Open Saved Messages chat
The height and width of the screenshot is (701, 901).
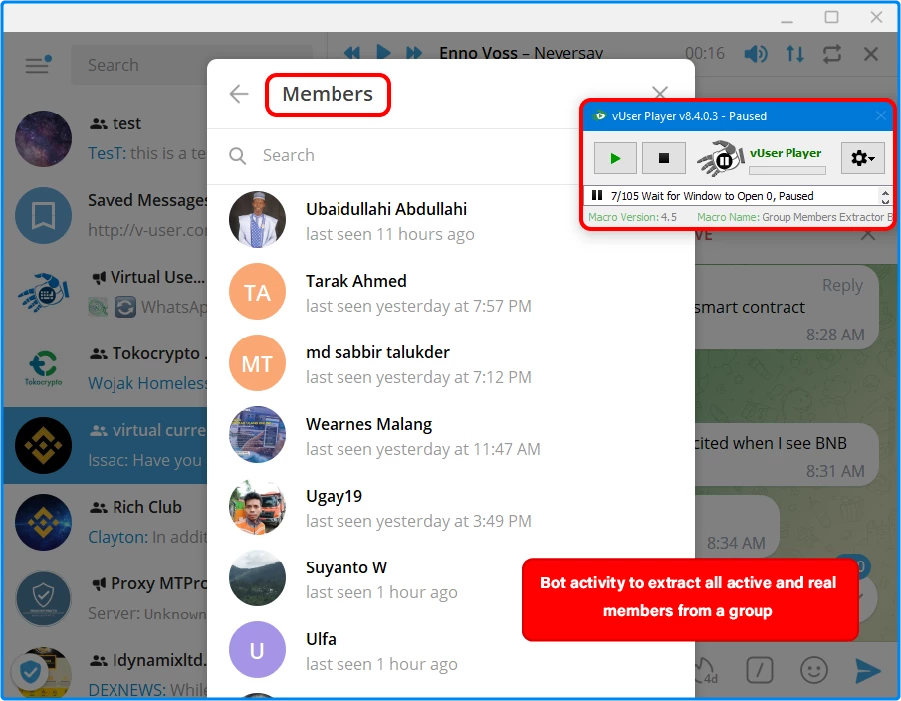(106, 215)
